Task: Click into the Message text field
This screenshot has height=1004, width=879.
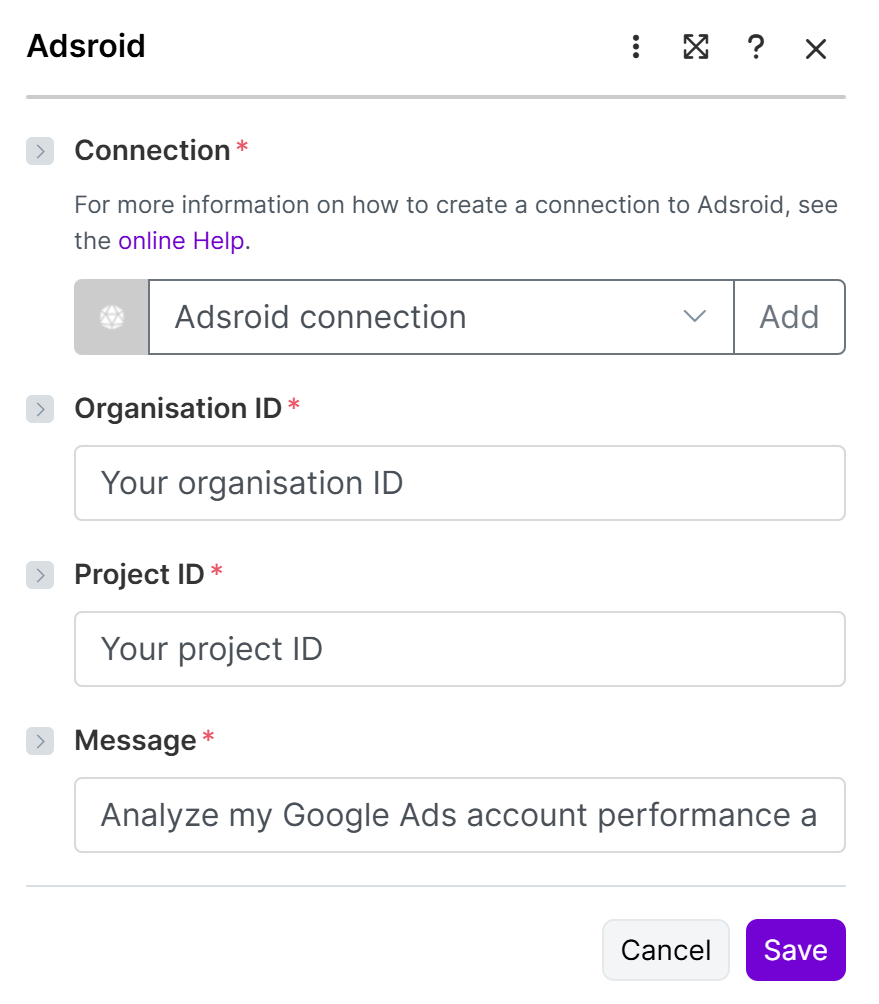Action: click(x=460, y=815)
